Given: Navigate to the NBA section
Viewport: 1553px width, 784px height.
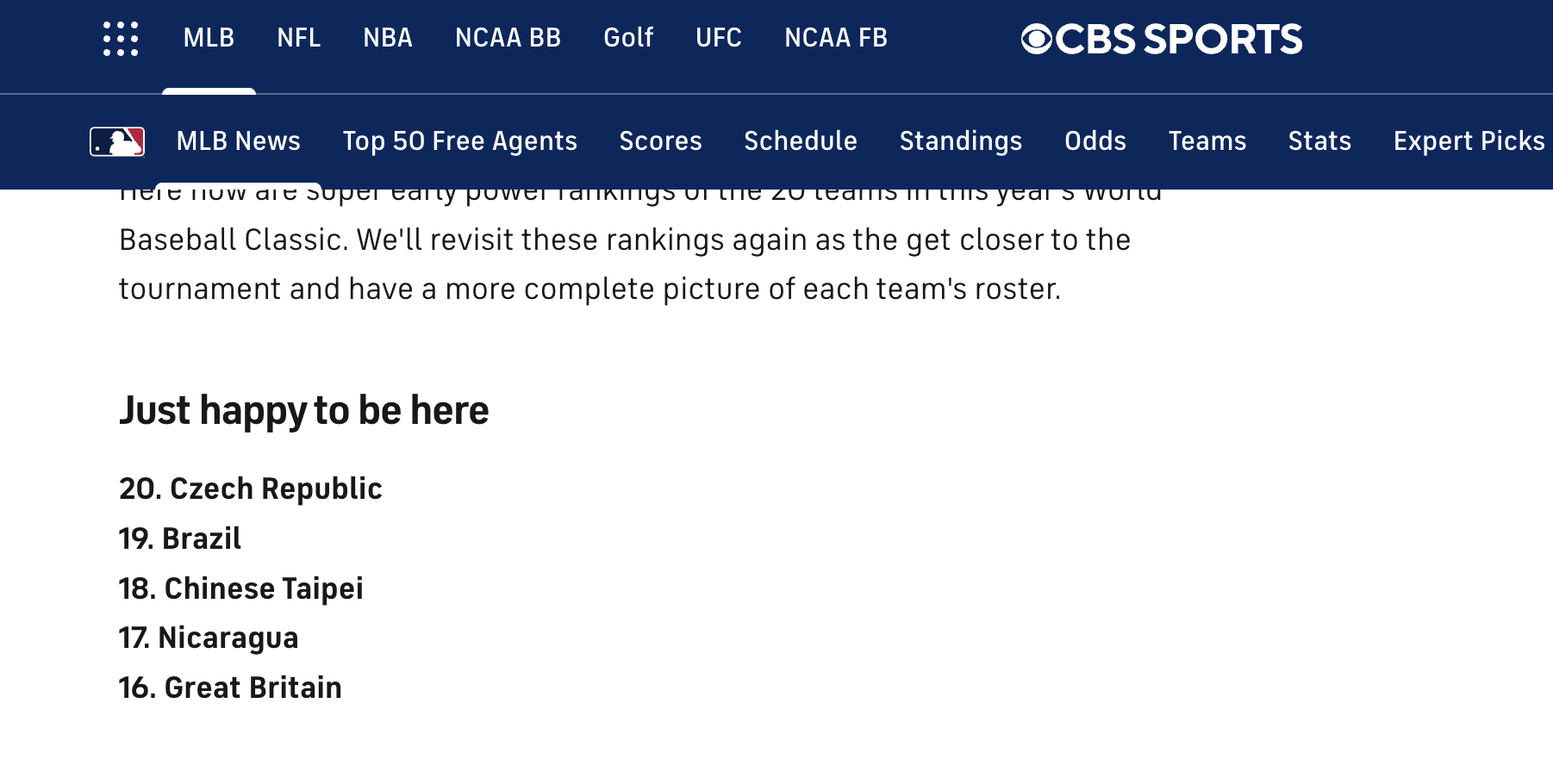Looking at the screenshot, I should 388,38.
